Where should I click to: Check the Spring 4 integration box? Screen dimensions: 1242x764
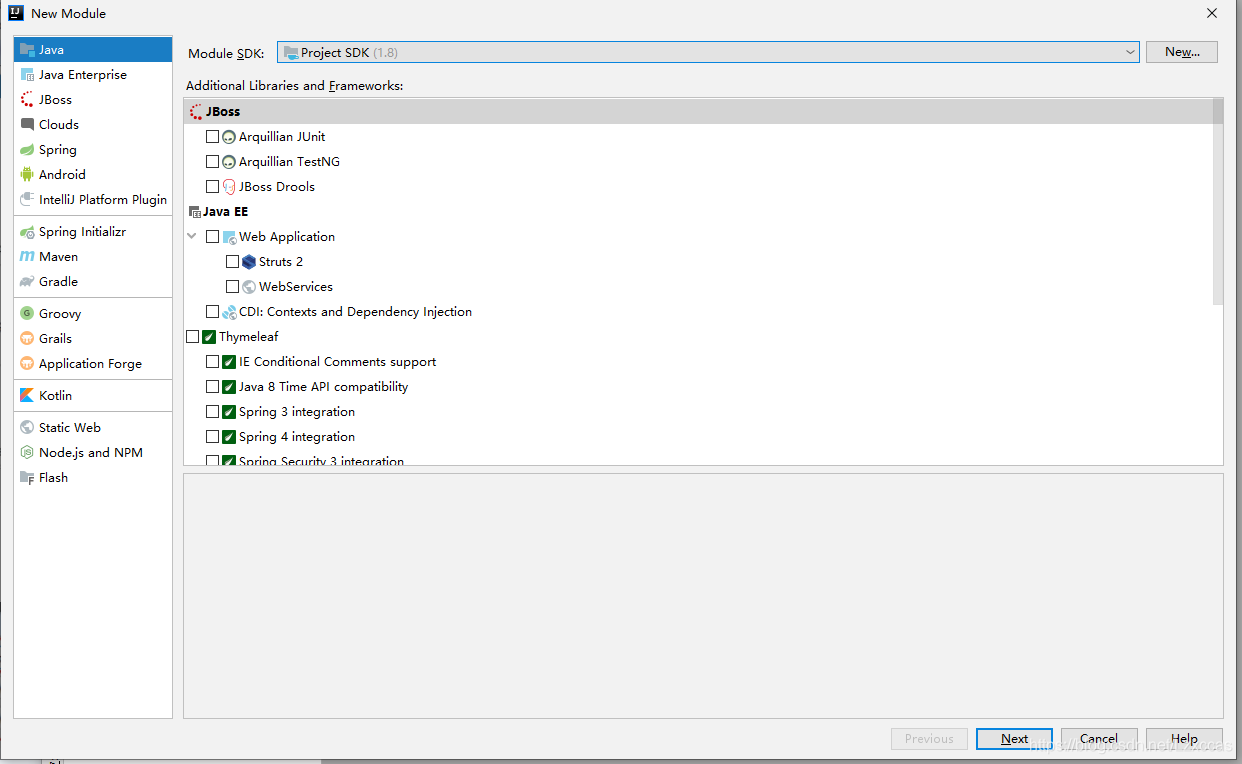212,436
